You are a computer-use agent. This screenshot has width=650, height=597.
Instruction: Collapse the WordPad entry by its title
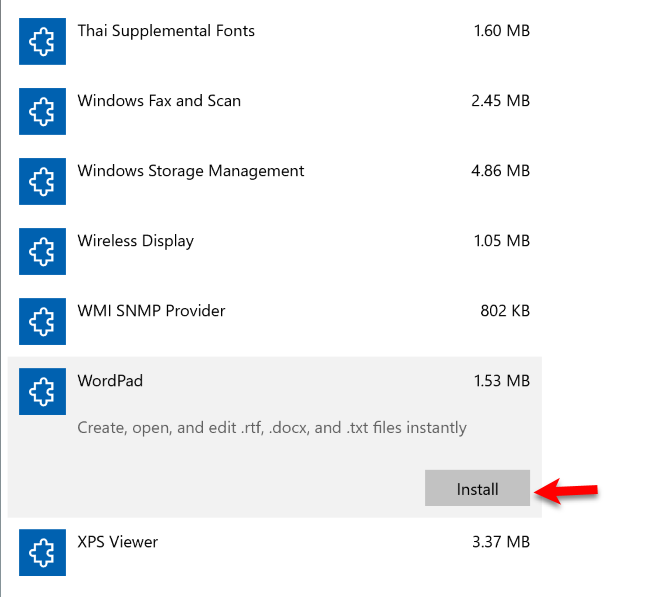[x=110, y=381]
